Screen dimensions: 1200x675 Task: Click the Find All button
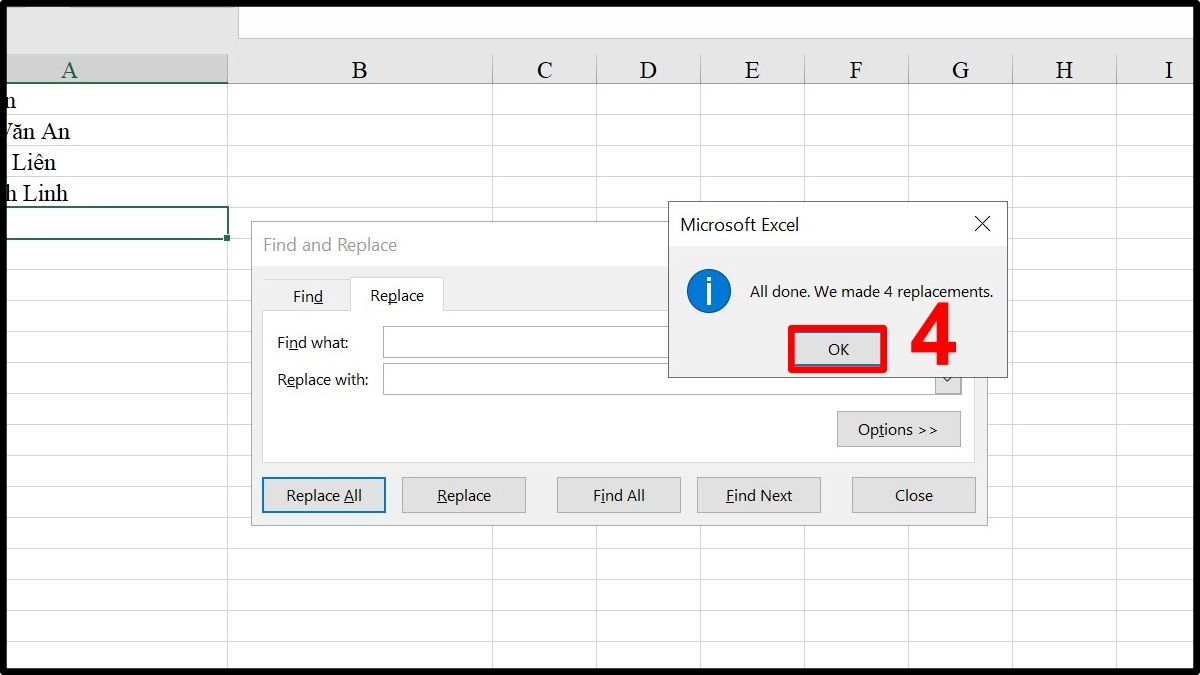[618, 495]
